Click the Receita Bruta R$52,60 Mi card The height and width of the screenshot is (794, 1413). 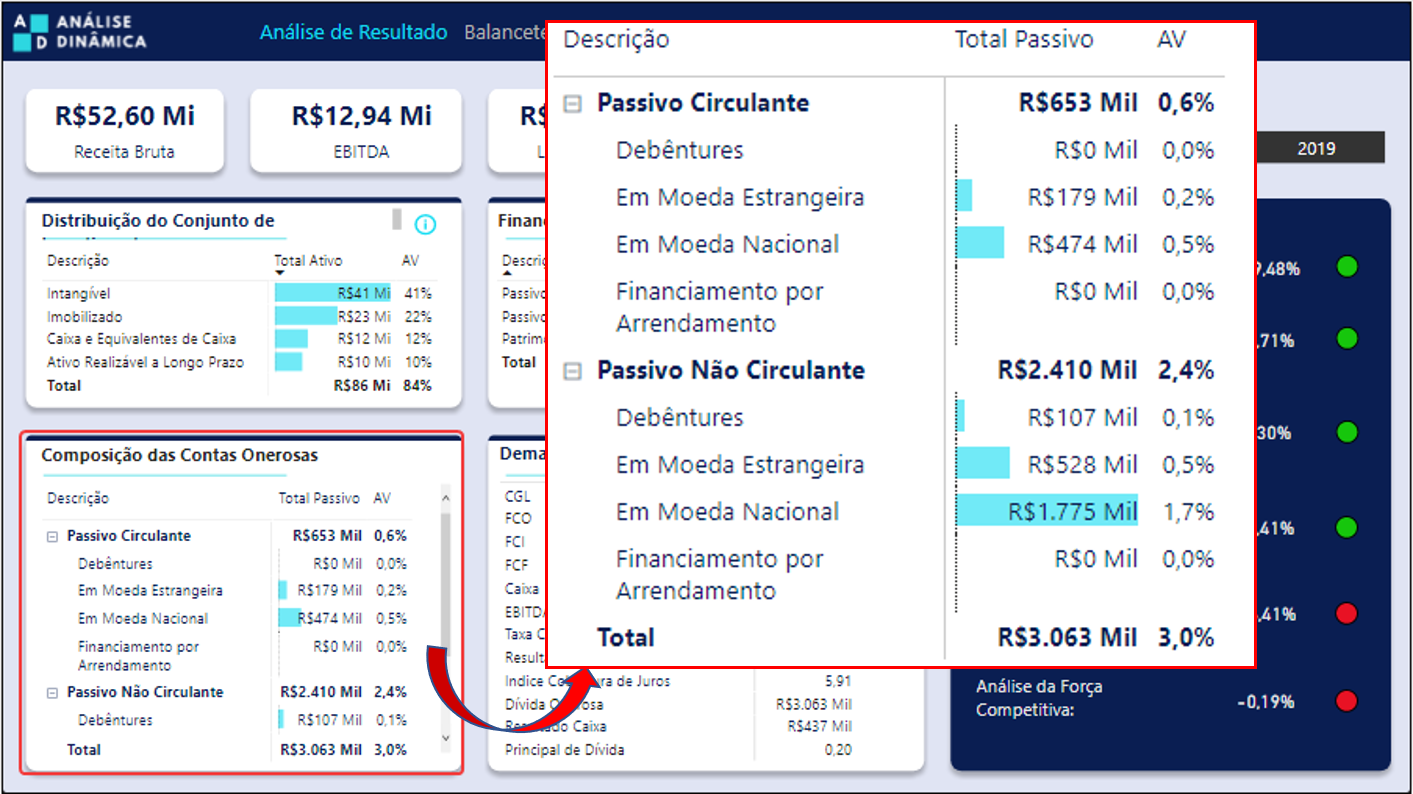tap(124, 130)
